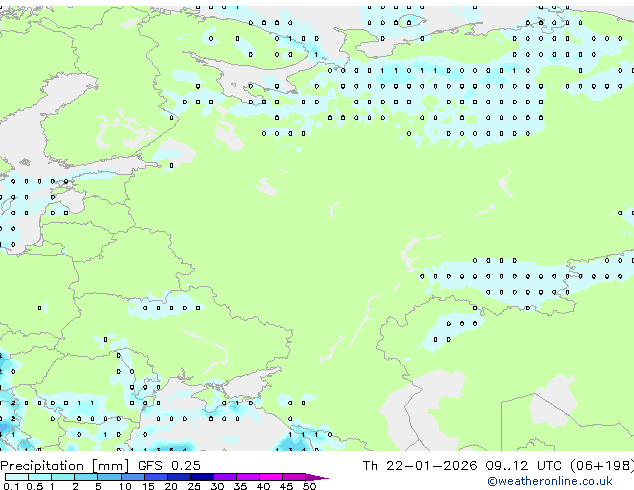The width and height of the screenshot is (634, 490).
Task: Click the '0.5' legend scale label
Action: point(34,486)
